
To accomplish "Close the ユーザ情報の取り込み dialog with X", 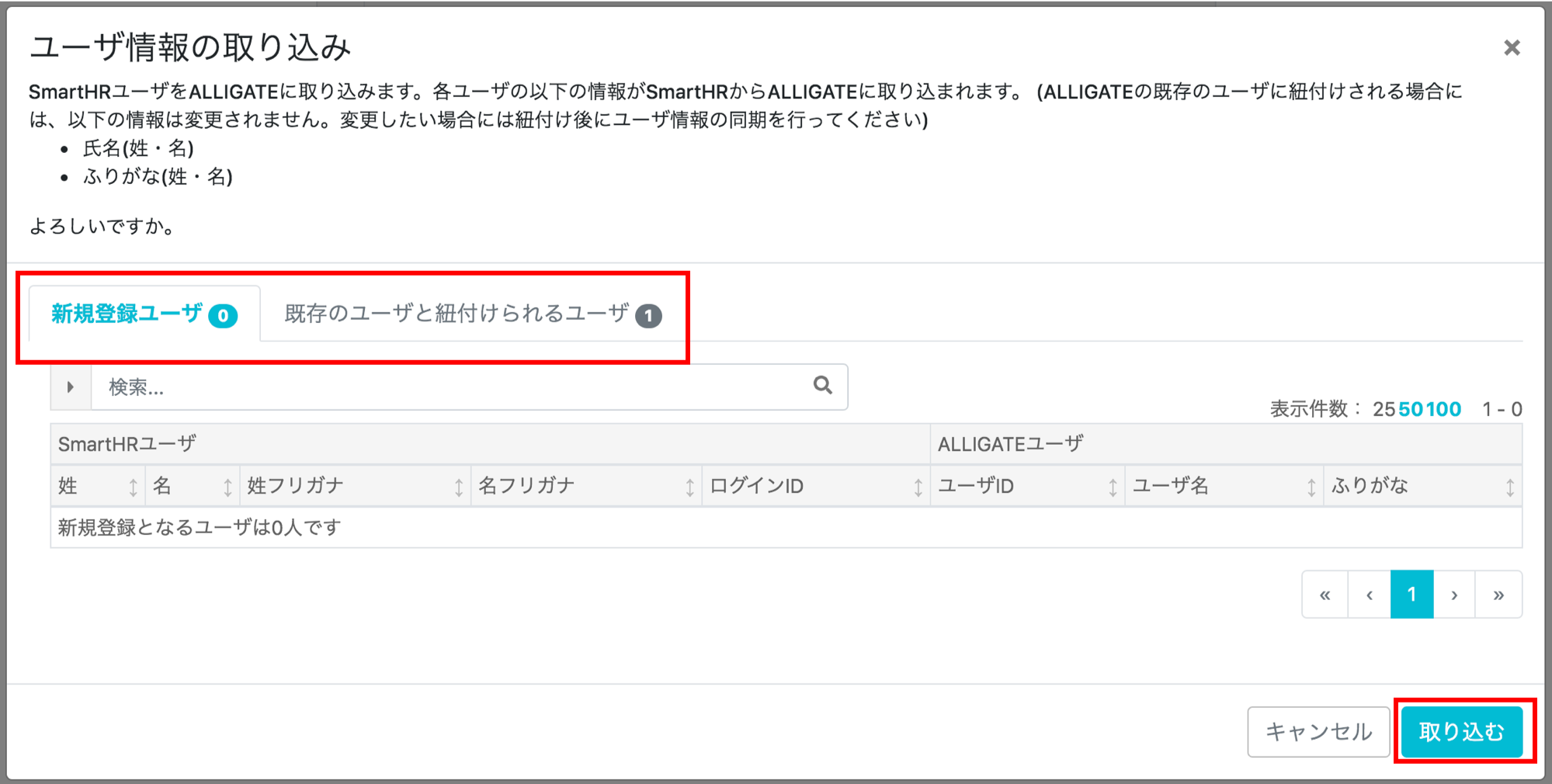I will tap(1512, 48).
